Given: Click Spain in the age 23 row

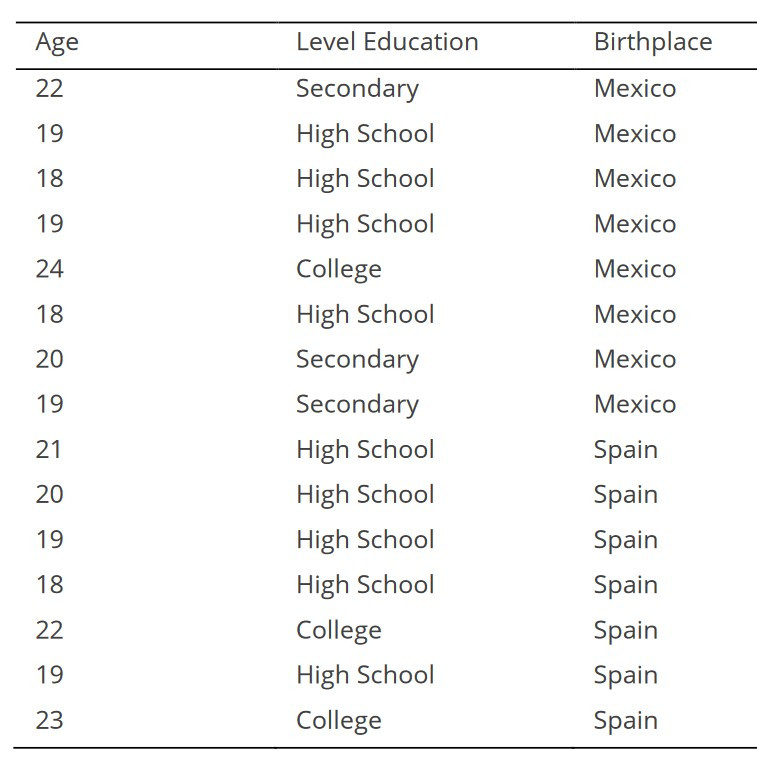Looking at the screenshot, I should (625, 720).
